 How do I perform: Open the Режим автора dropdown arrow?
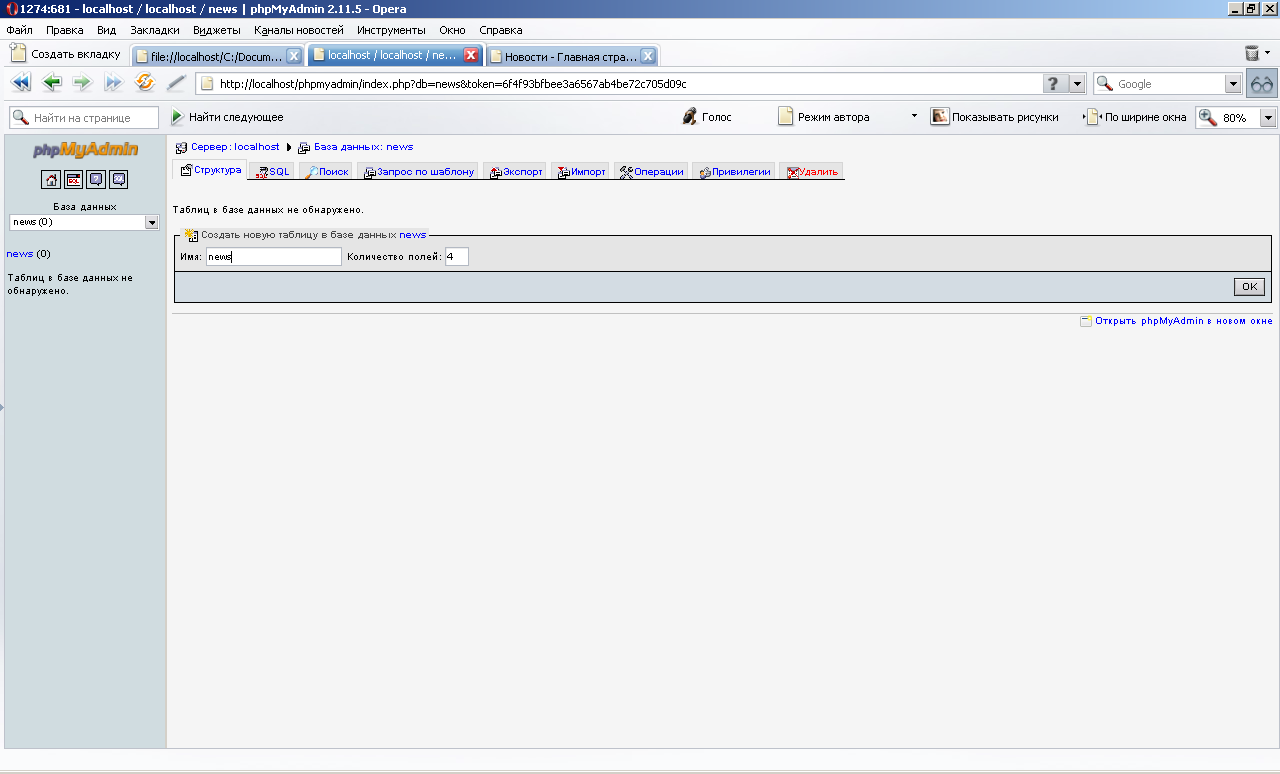[914, 116]
